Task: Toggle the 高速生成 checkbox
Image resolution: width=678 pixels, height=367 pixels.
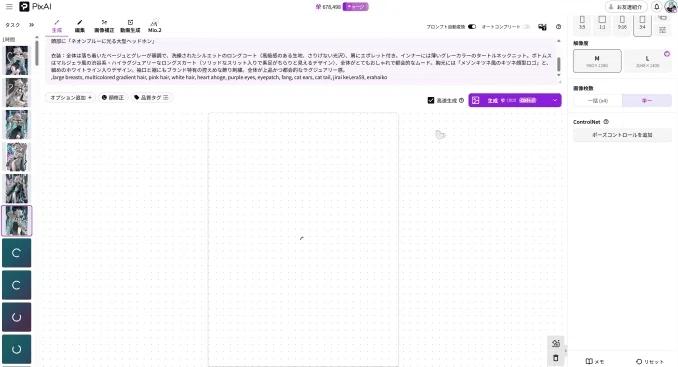Action: [431, 100]
